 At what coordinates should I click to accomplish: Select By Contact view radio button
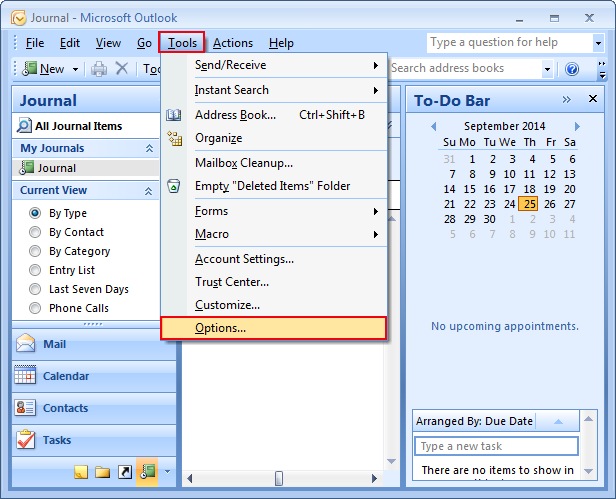(x=35, y=232)
